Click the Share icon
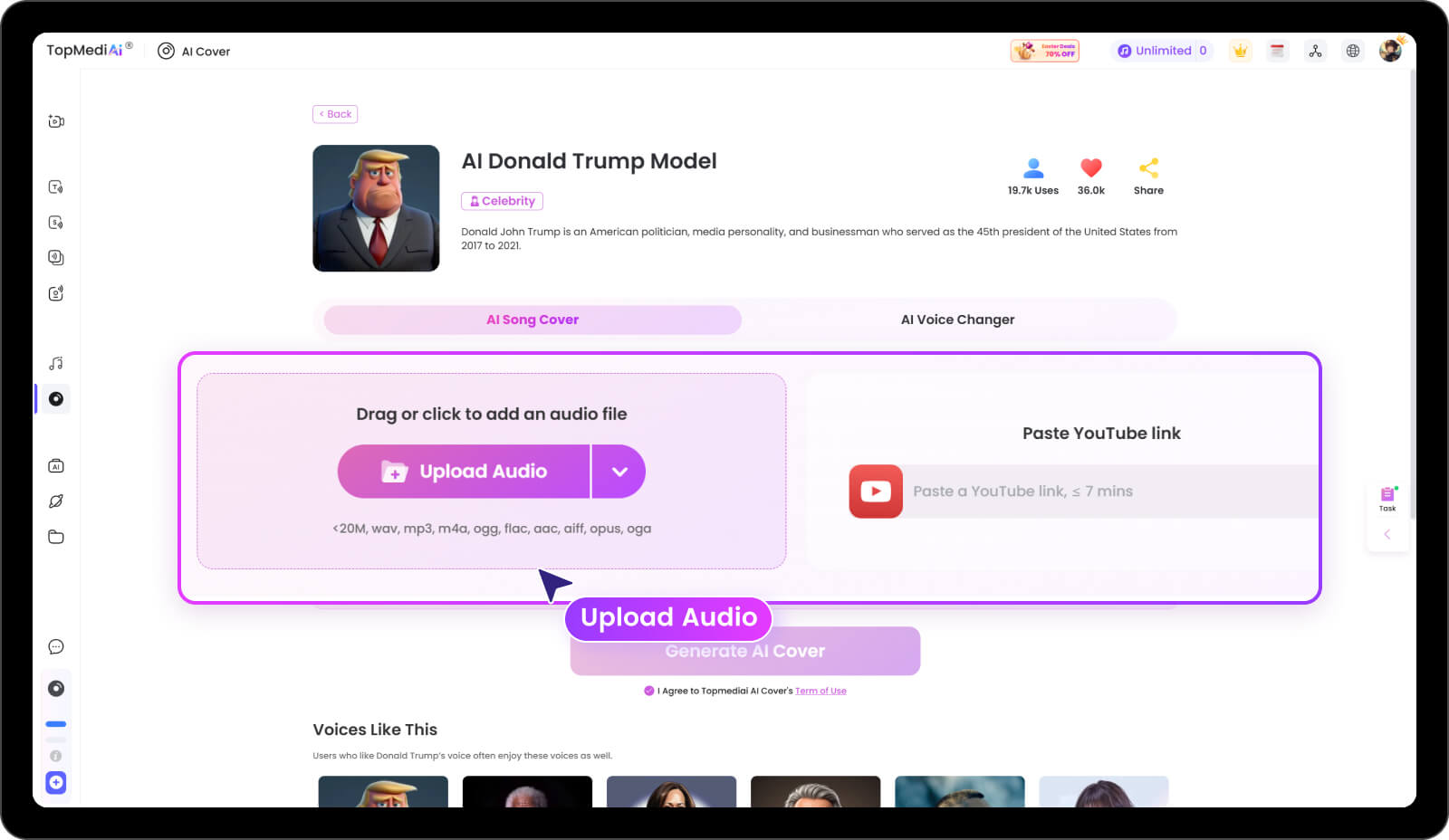 pos(1148,168)
